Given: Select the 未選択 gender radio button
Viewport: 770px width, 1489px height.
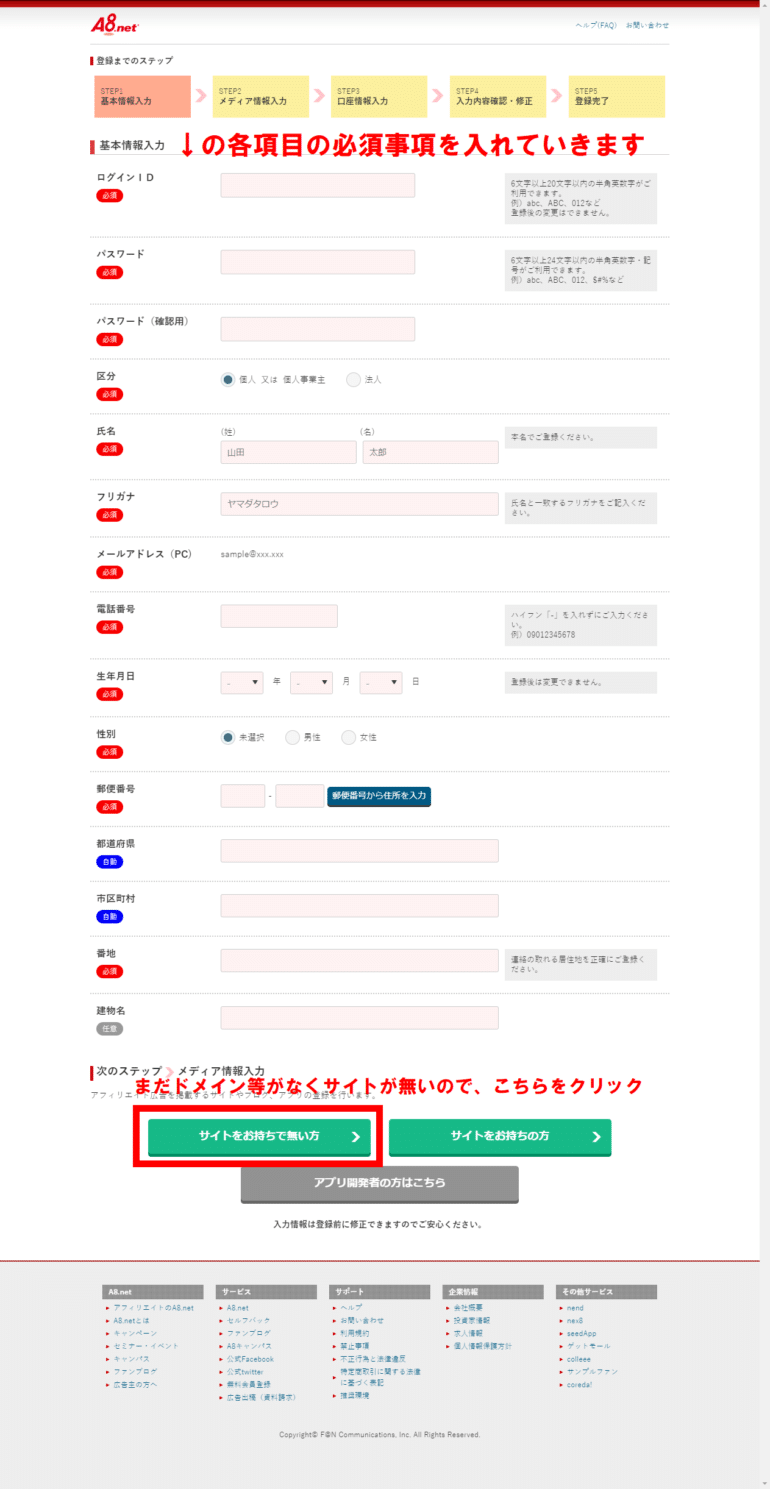Looking at the screenshot, I should tap(228, 737).
